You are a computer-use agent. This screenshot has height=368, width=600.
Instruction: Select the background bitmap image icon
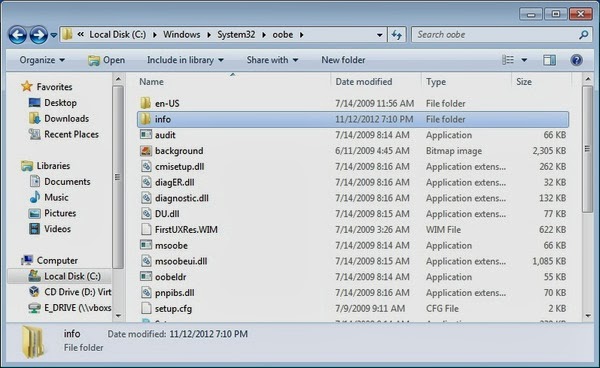[146, 151]
